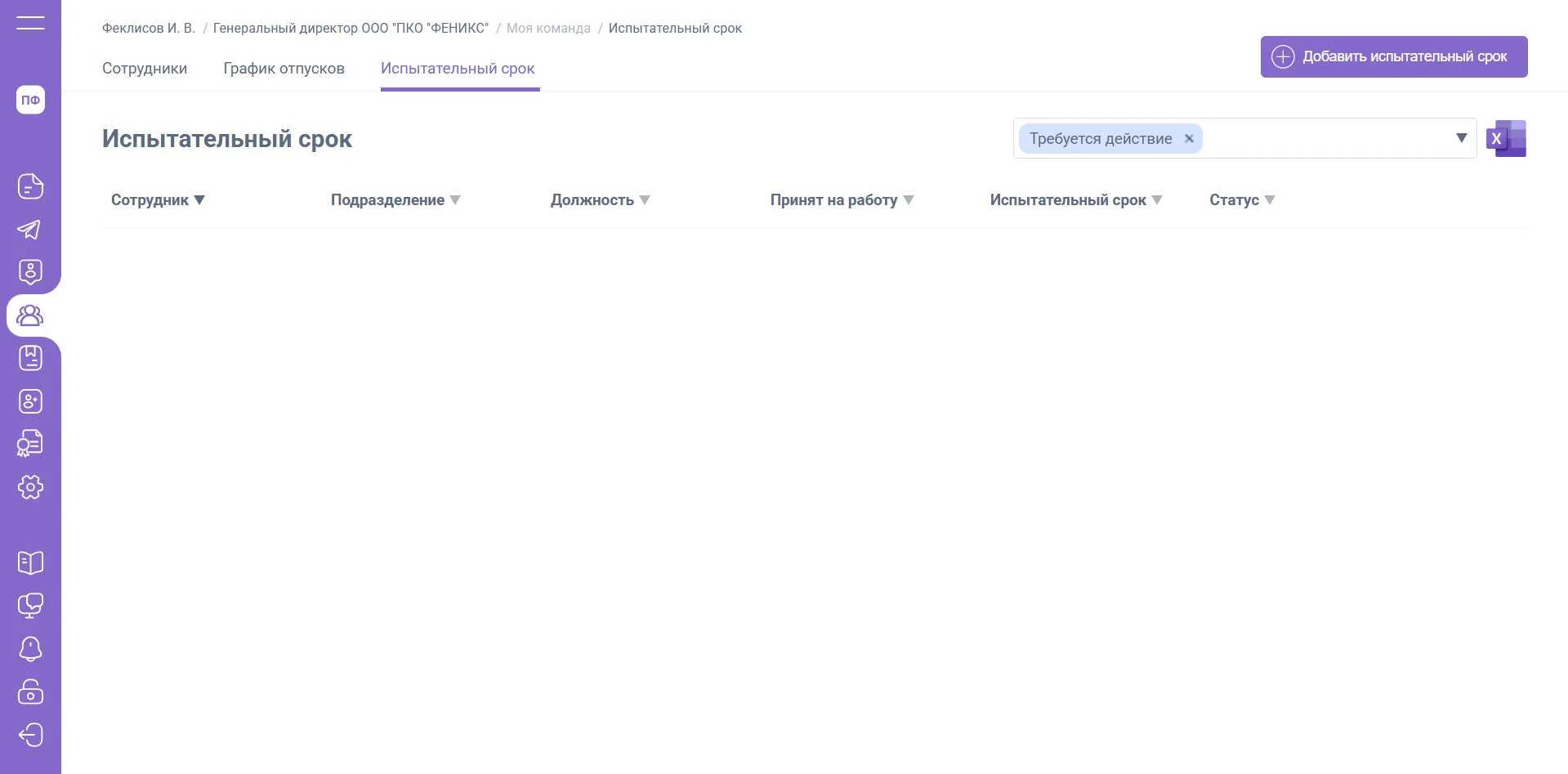Click the padlock icon in sidebar
Image resolution: width=1568 pixels, height=774 pixels.
30,691
